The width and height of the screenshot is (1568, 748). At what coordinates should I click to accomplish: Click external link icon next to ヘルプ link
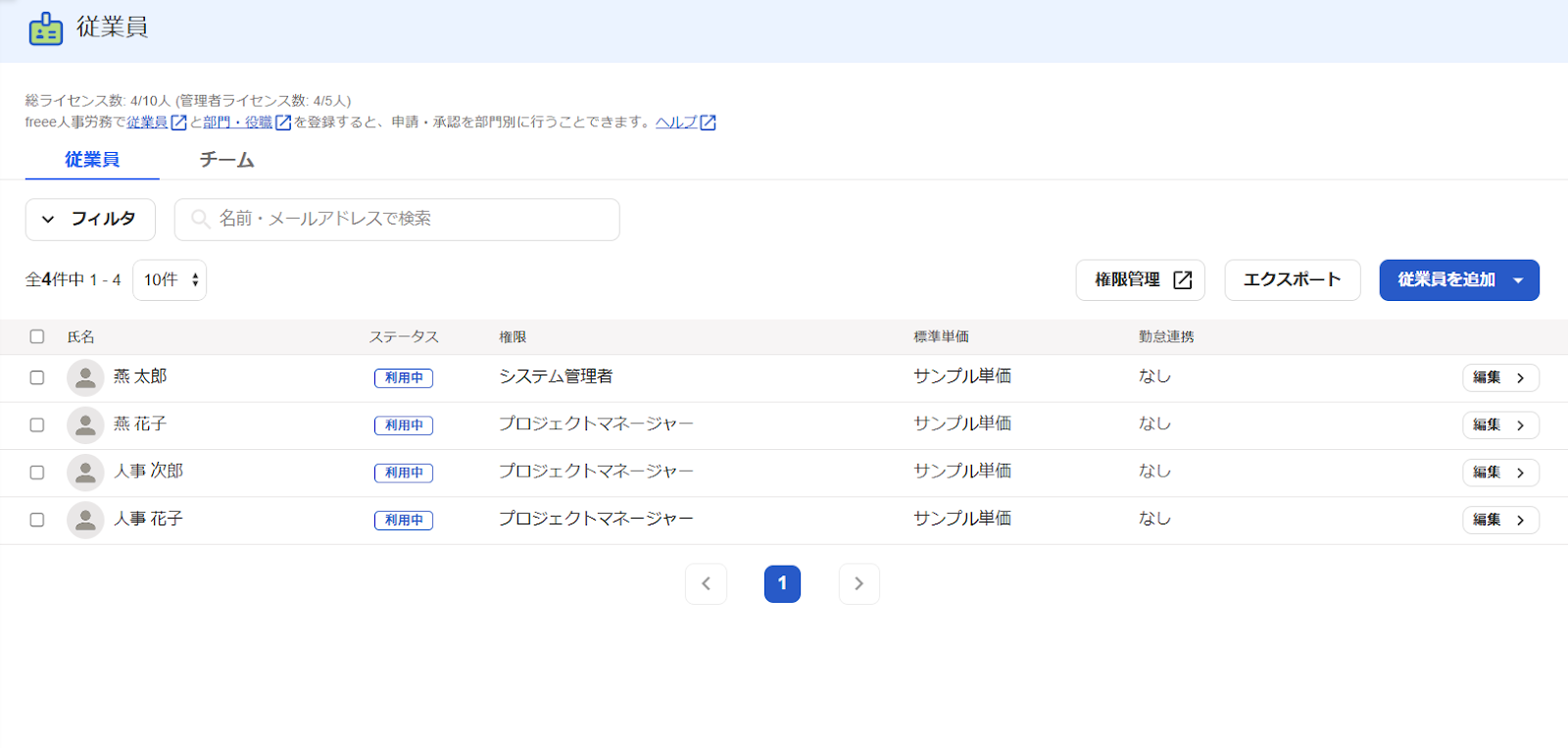(x=708, y=123)
